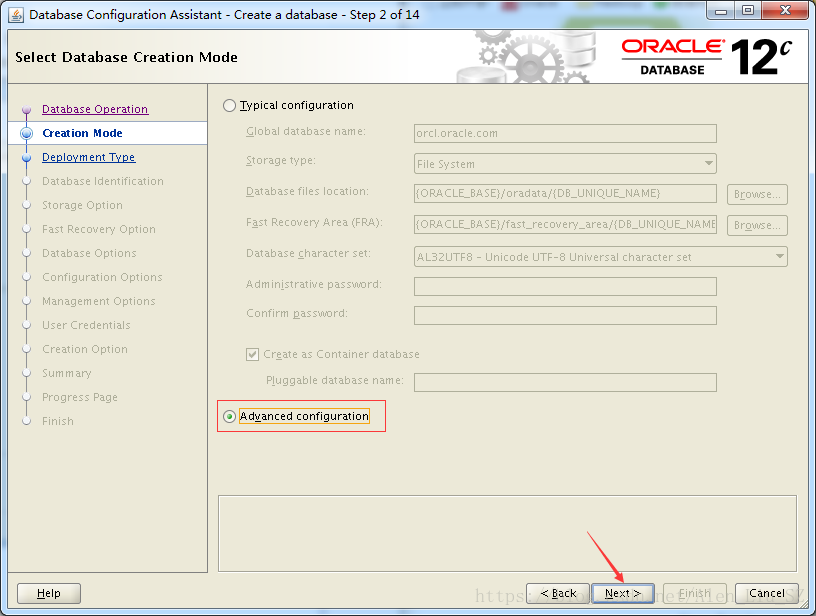Click the Fast Recovery Option step
The width and height of the screenshot is (816, 616).
99,229
